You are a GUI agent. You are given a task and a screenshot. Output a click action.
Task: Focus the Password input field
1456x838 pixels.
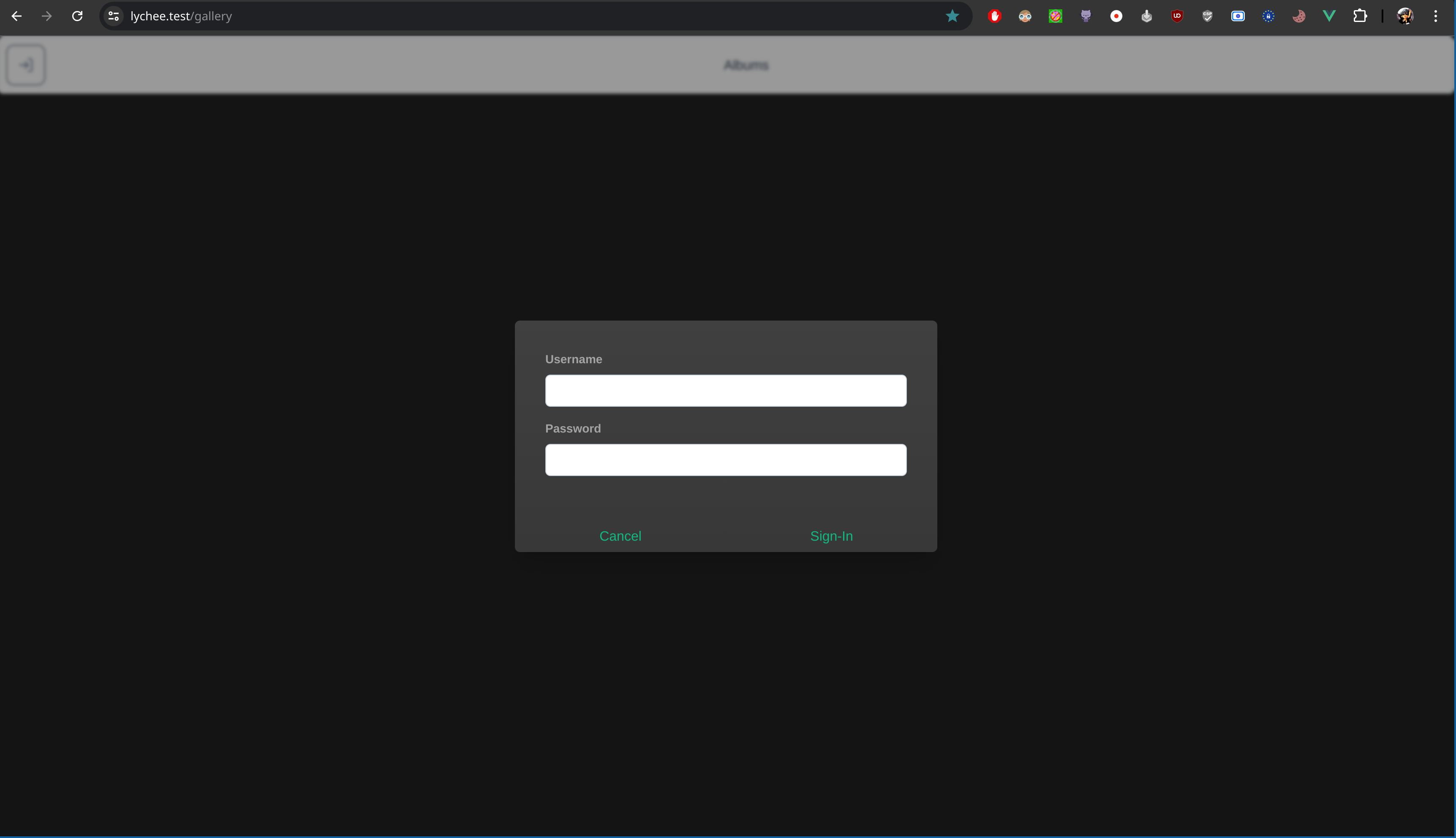(x=726, y=460)
